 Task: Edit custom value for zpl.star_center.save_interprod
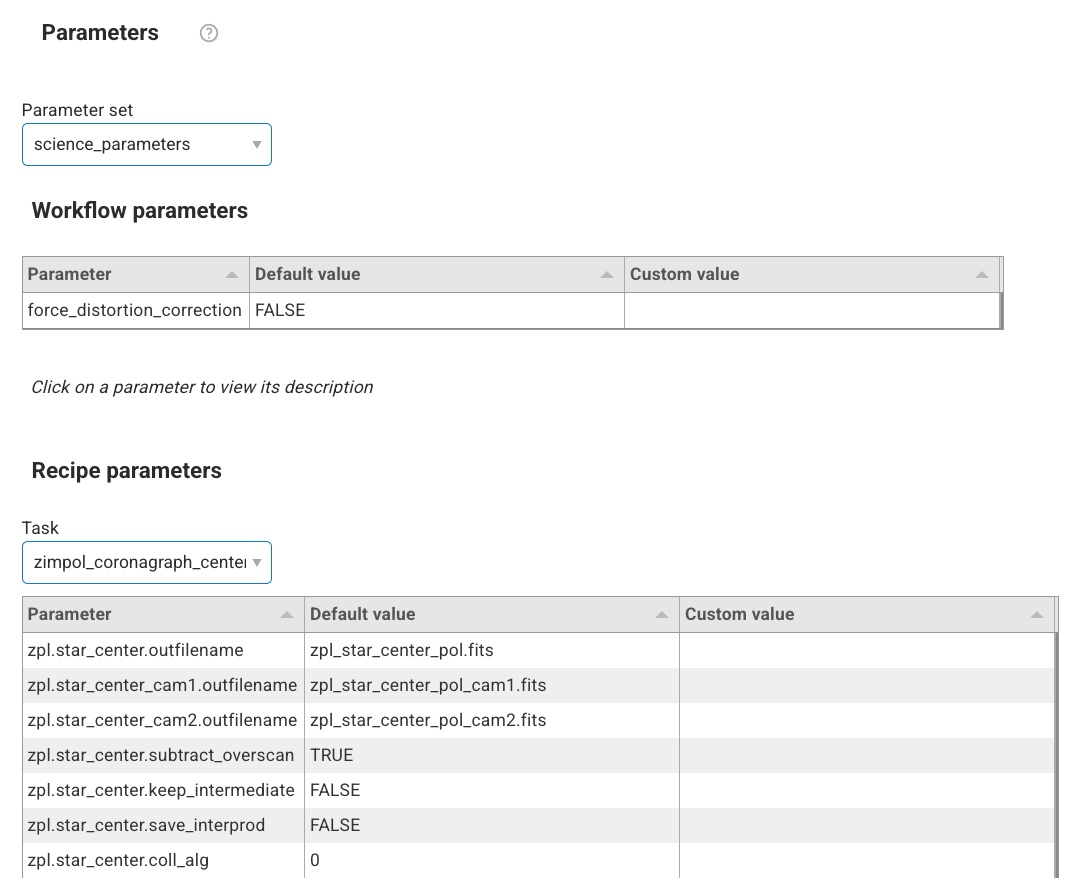[866, 825]
